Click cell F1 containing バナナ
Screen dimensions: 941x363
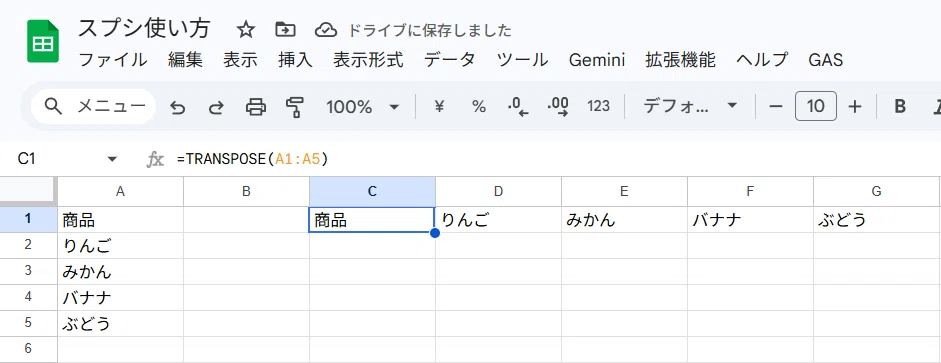(x=751, y=220)
